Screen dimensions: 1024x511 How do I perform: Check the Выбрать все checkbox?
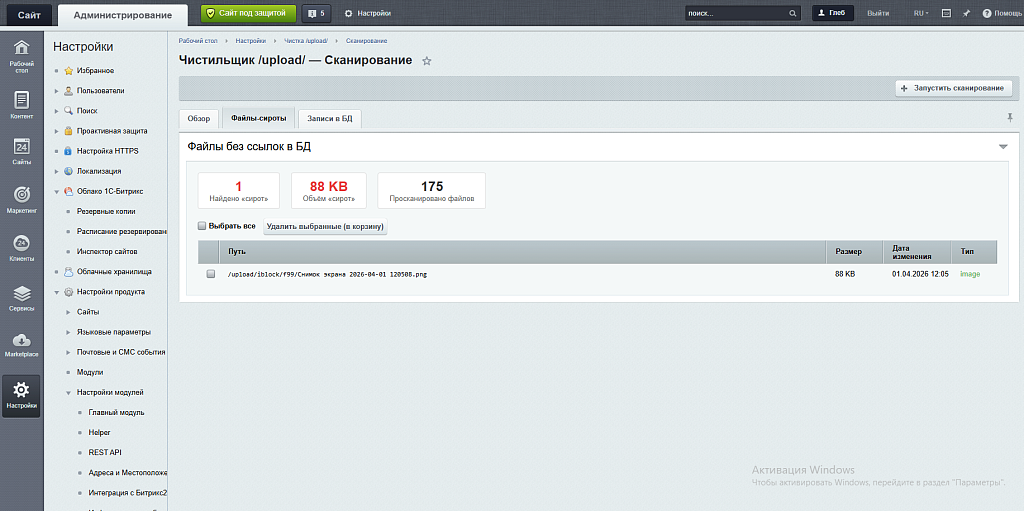tap(202, 226)
